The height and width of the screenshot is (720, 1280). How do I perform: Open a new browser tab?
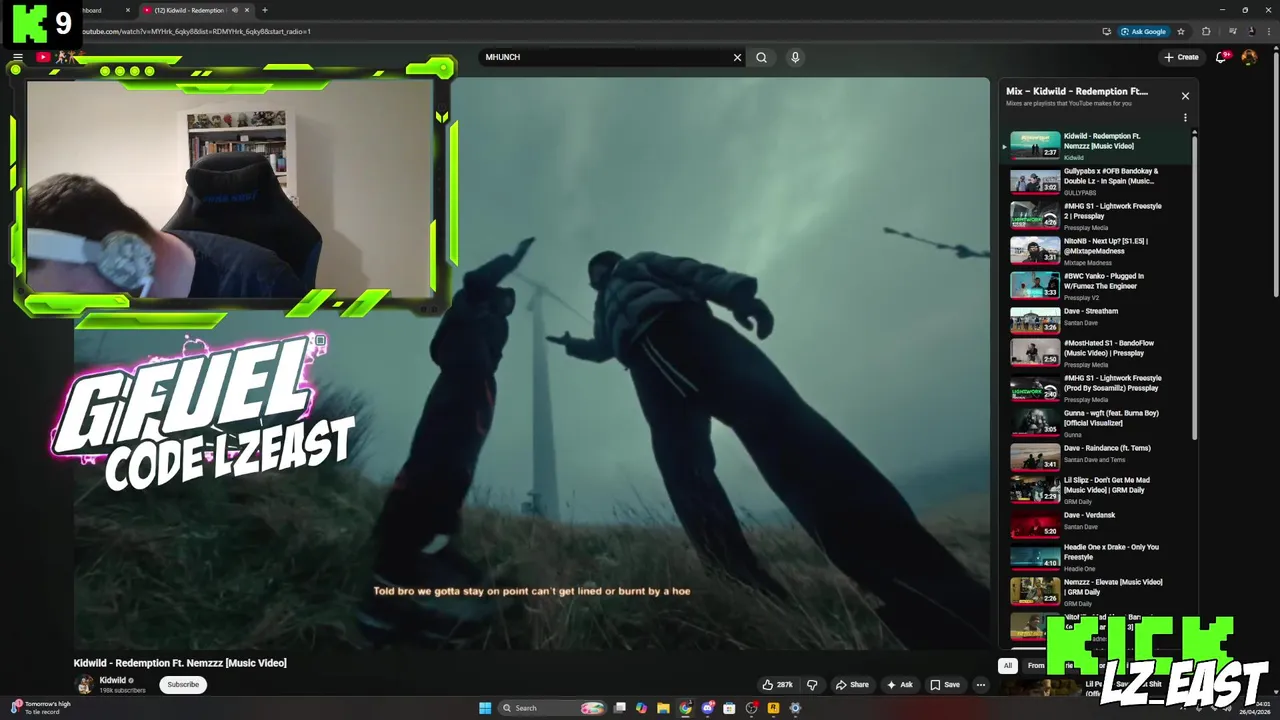coord(264,10)
